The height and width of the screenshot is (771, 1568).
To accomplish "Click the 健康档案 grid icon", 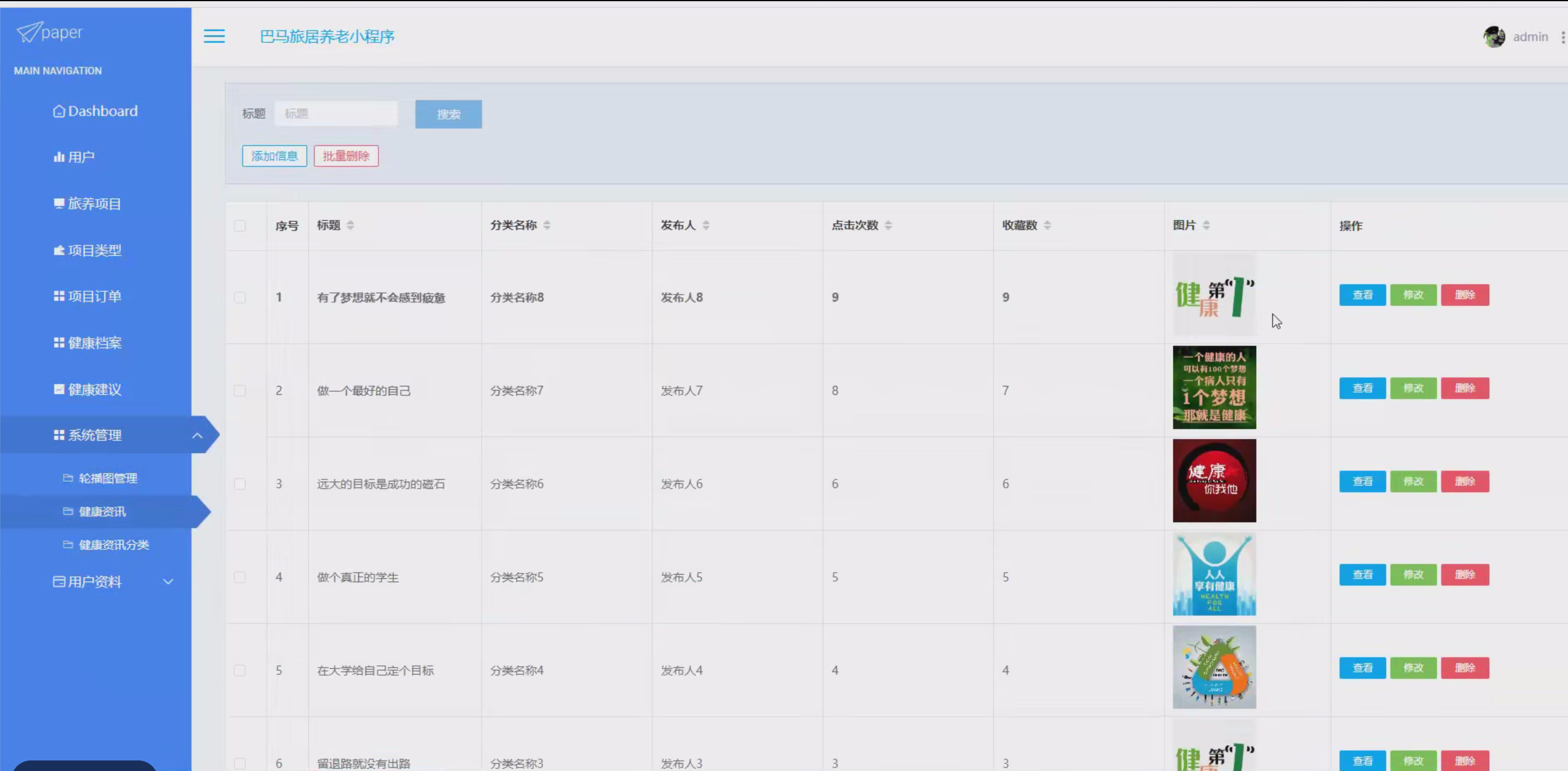I will coord(59,342).
